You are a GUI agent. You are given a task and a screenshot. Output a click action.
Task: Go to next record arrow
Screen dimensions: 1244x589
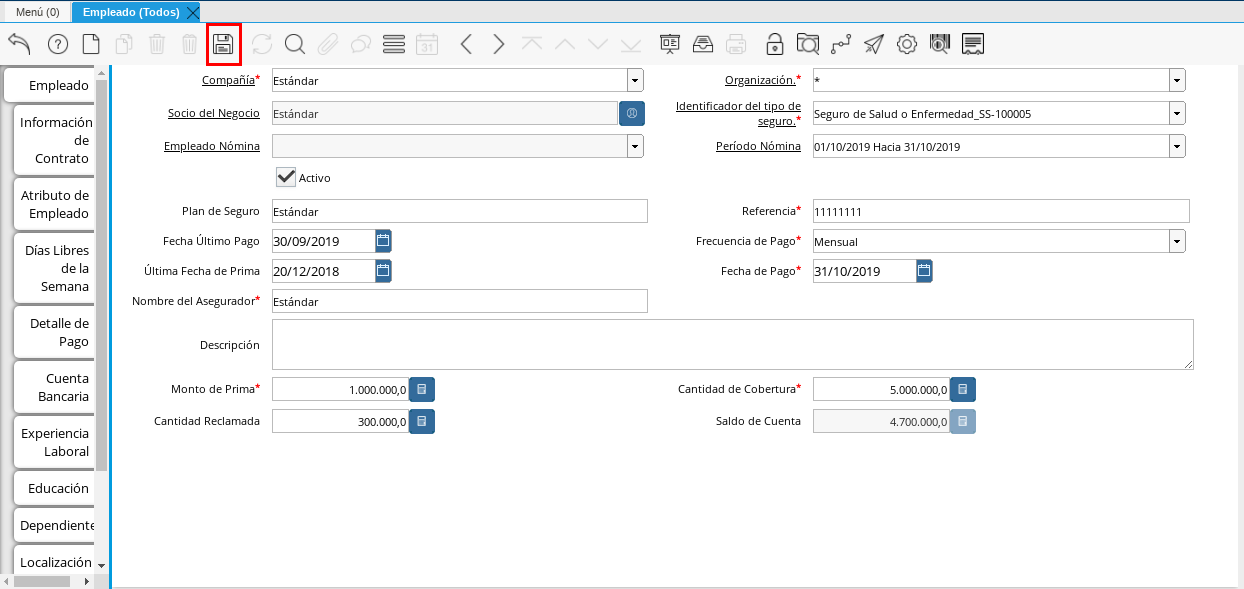point(499,44)
